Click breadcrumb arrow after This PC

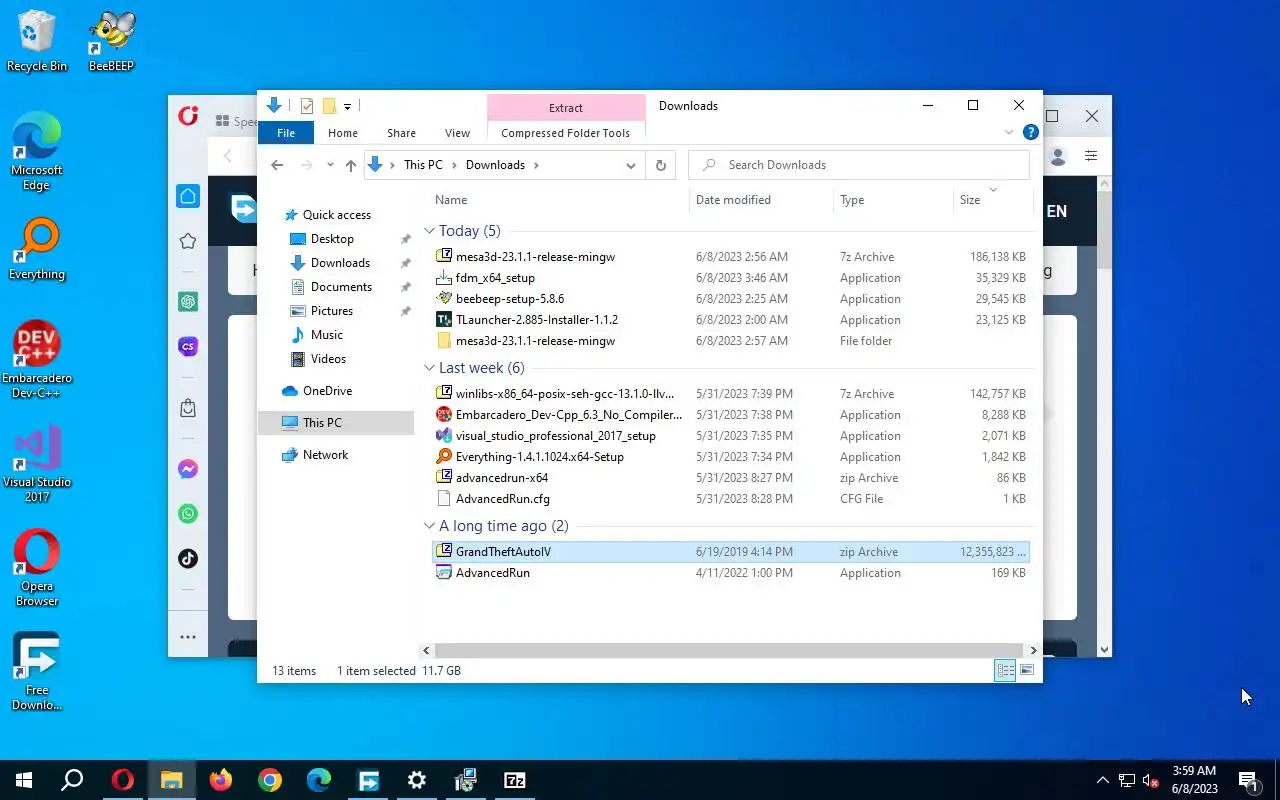(454, 165)
